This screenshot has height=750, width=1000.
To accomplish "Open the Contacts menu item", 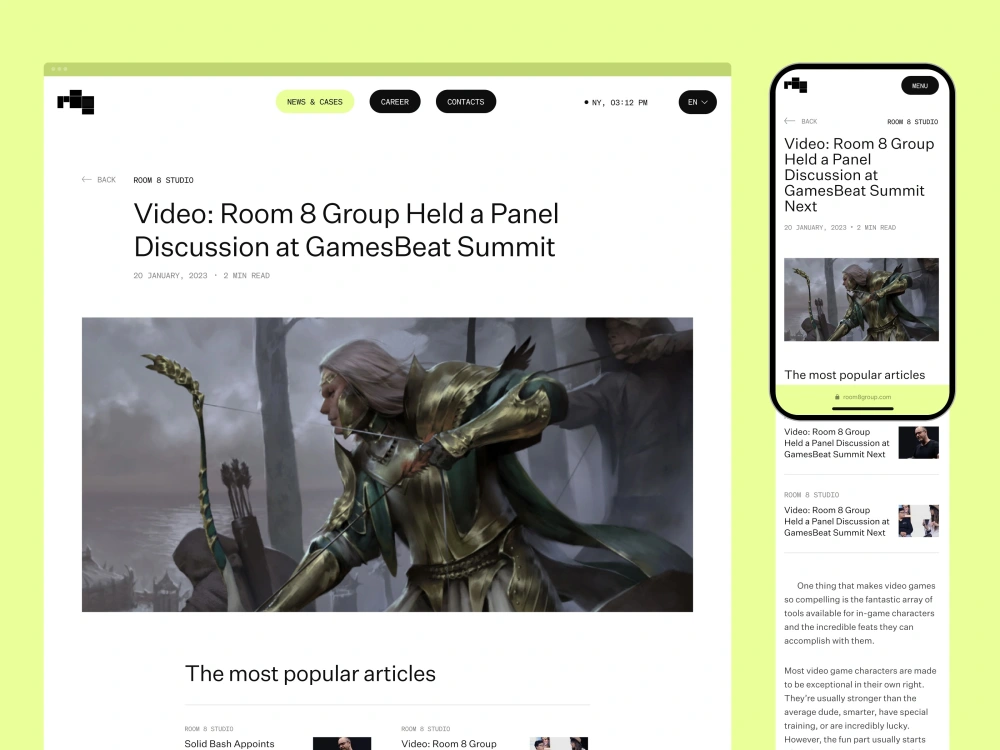I will [466, 102].
